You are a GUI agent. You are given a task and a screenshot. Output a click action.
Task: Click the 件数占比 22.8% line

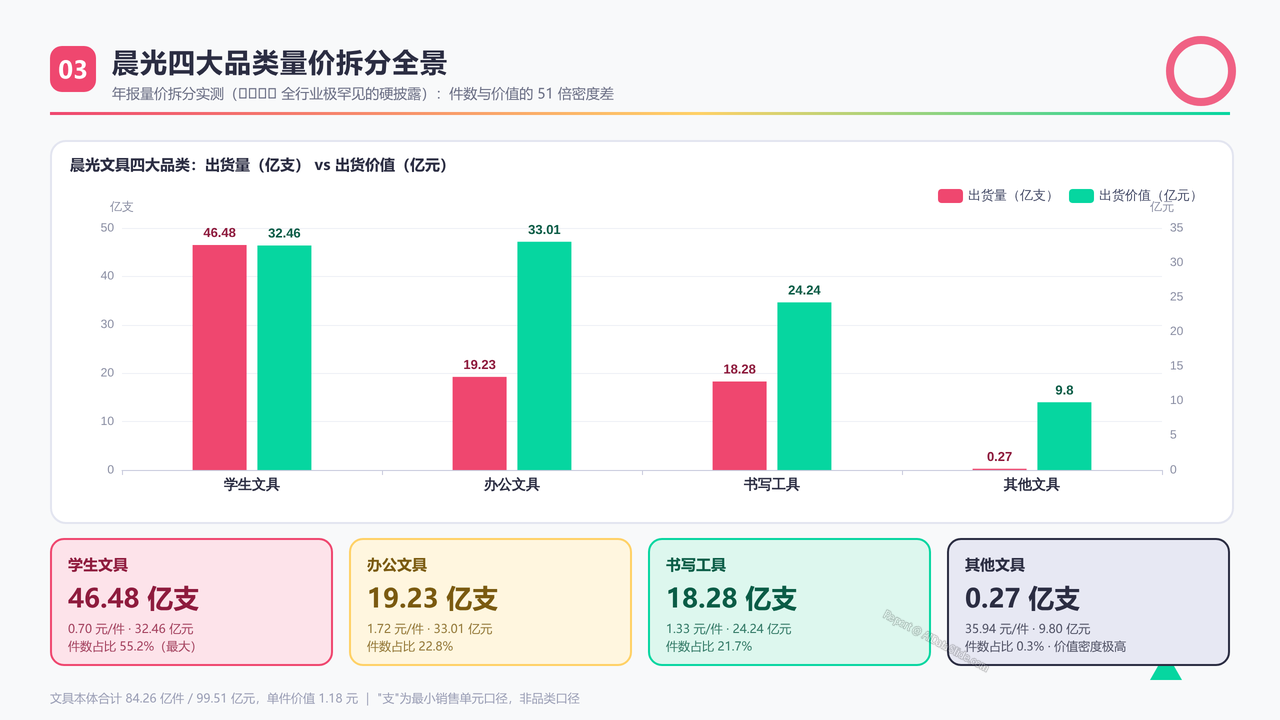coord(410,647)
